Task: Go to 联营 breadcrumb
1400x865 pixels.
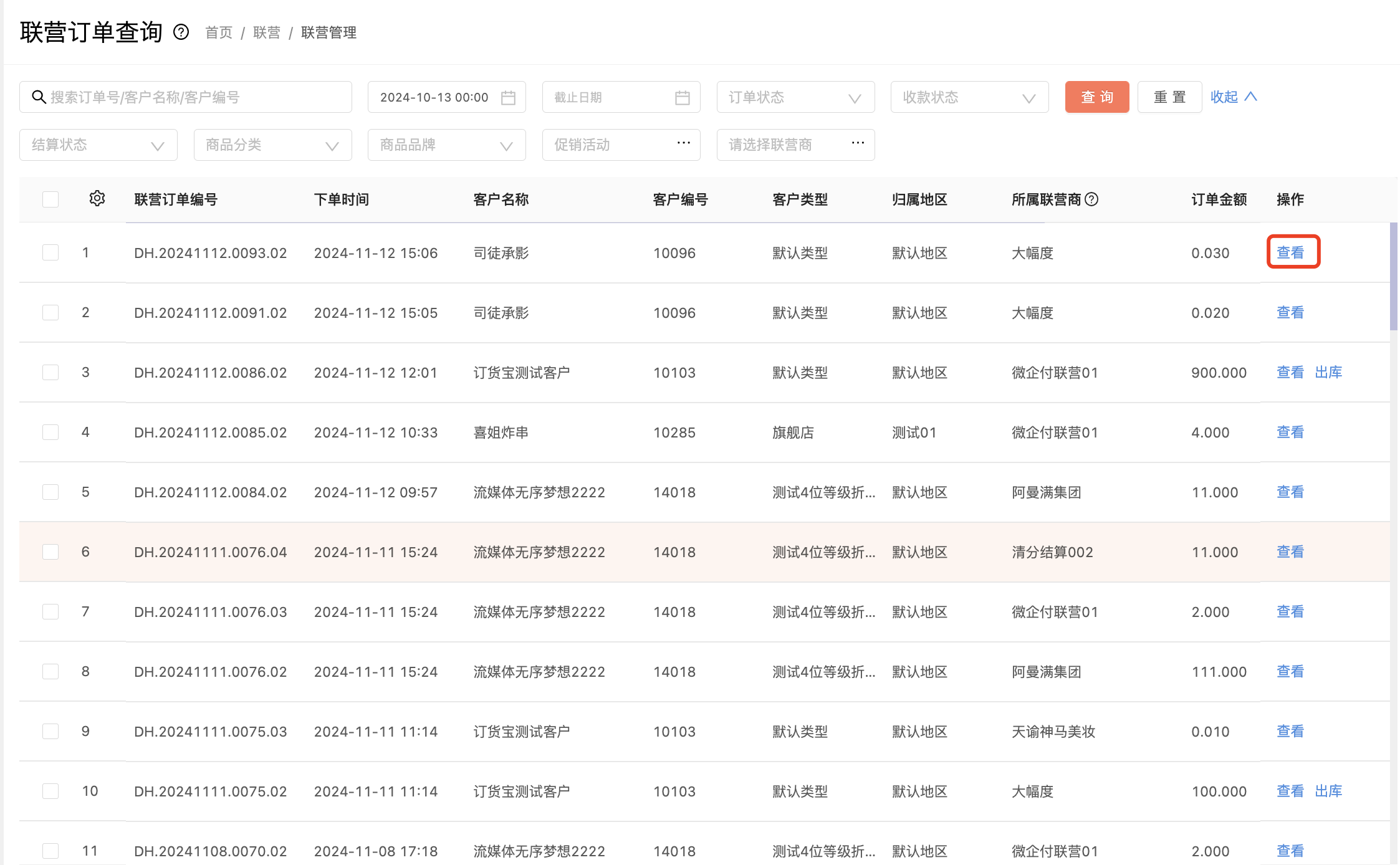Action: (x=267, y=32)
